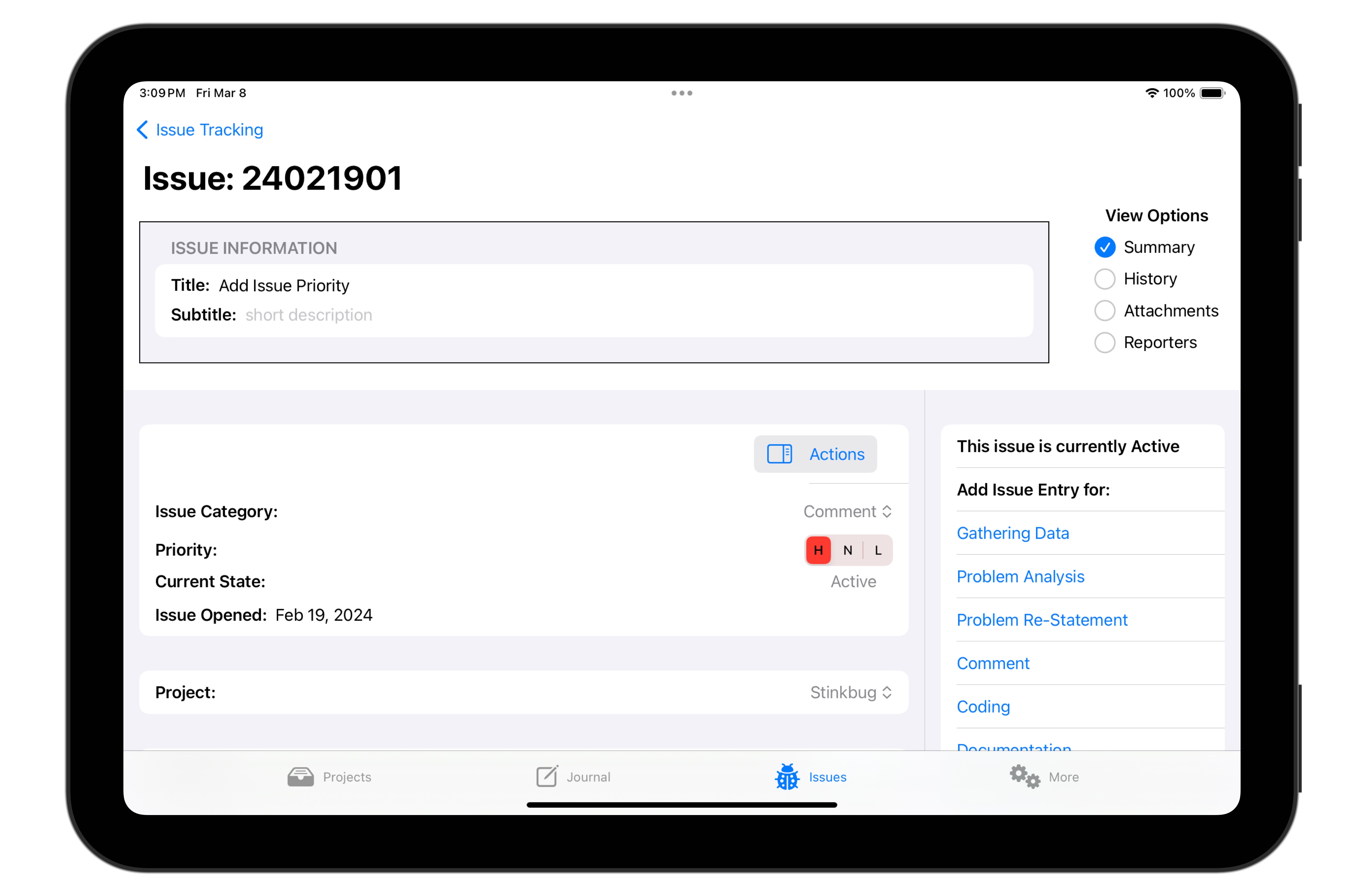The height and width of the screenshot is (896, 1364).
Task: Tap the Issues ladybug icon
Action: click(787, 777)
